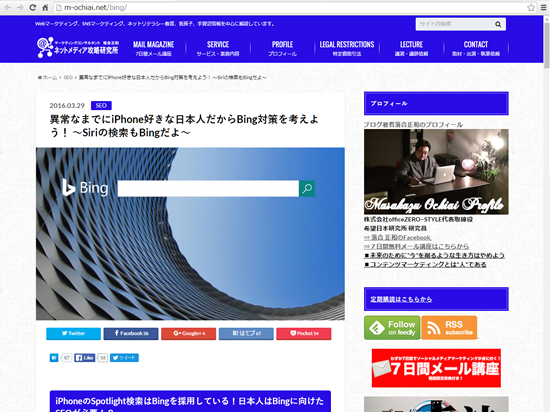Viewport: 550px width, 412px height.
Task: Open the LEGAL RESTRICTIONS menu item
Action: (x=347, y=48)
